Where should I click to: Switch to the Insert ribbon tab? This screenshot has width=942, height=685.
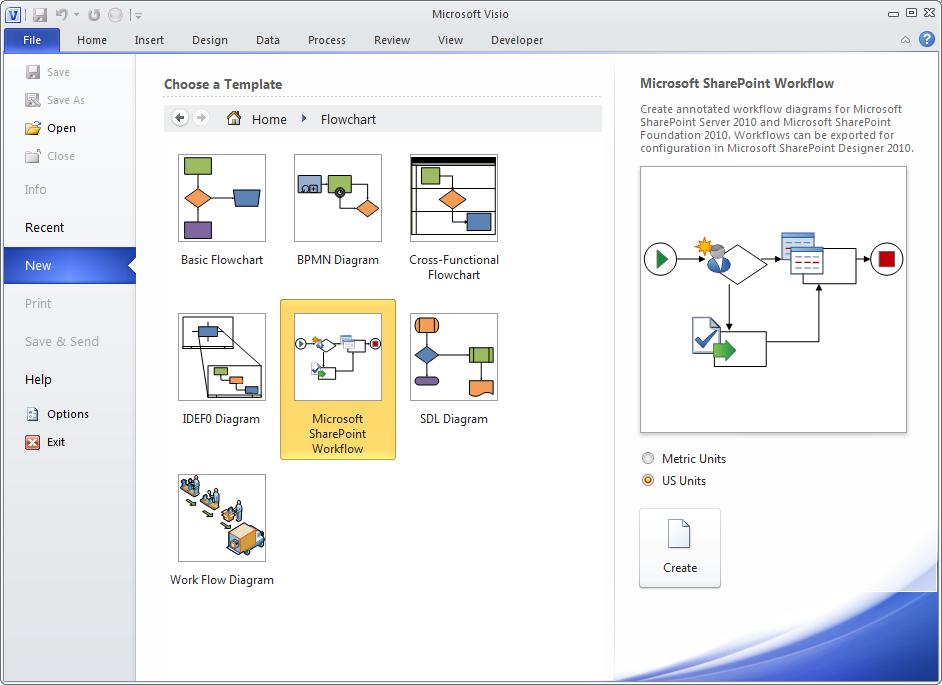(x=149, y=40)
